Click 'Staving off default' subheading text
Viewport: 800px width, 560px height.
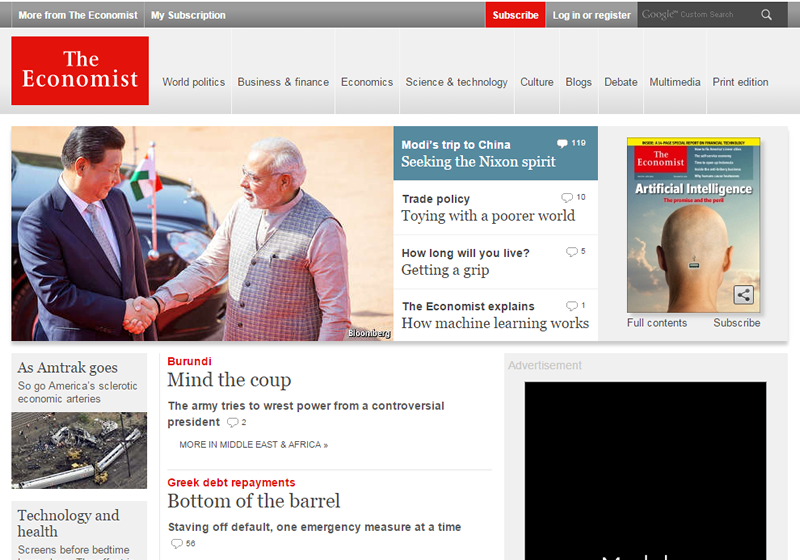(x=314, y=527)
